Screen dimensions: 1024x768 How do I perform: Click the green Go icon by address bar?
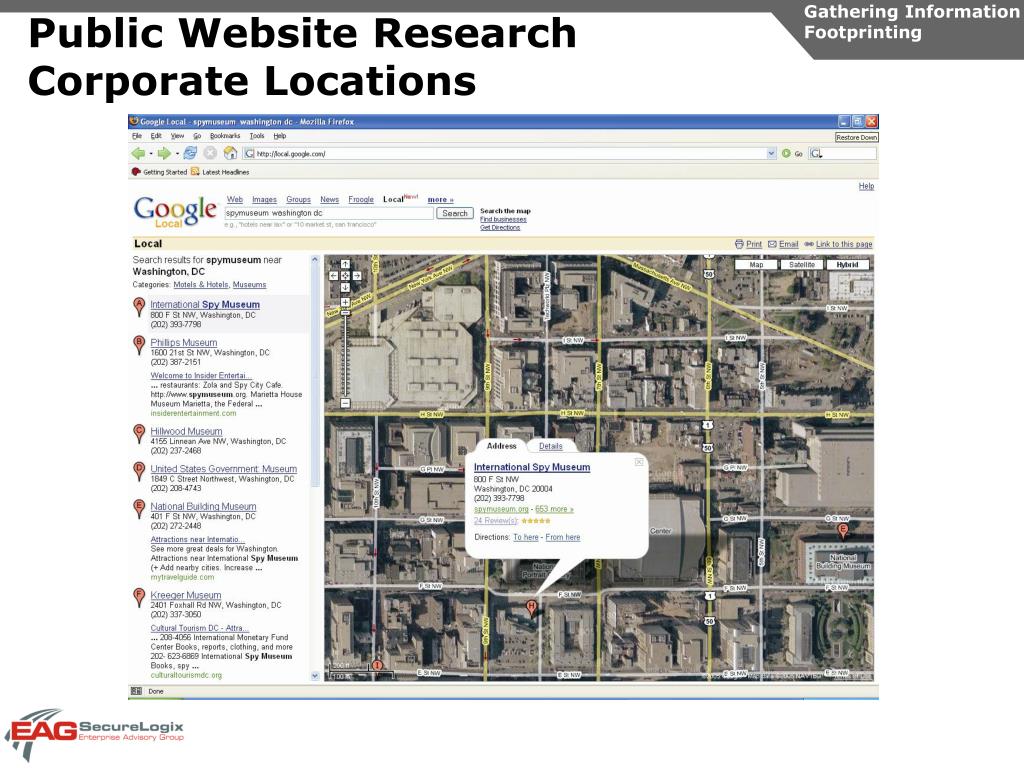pos(786,153)
